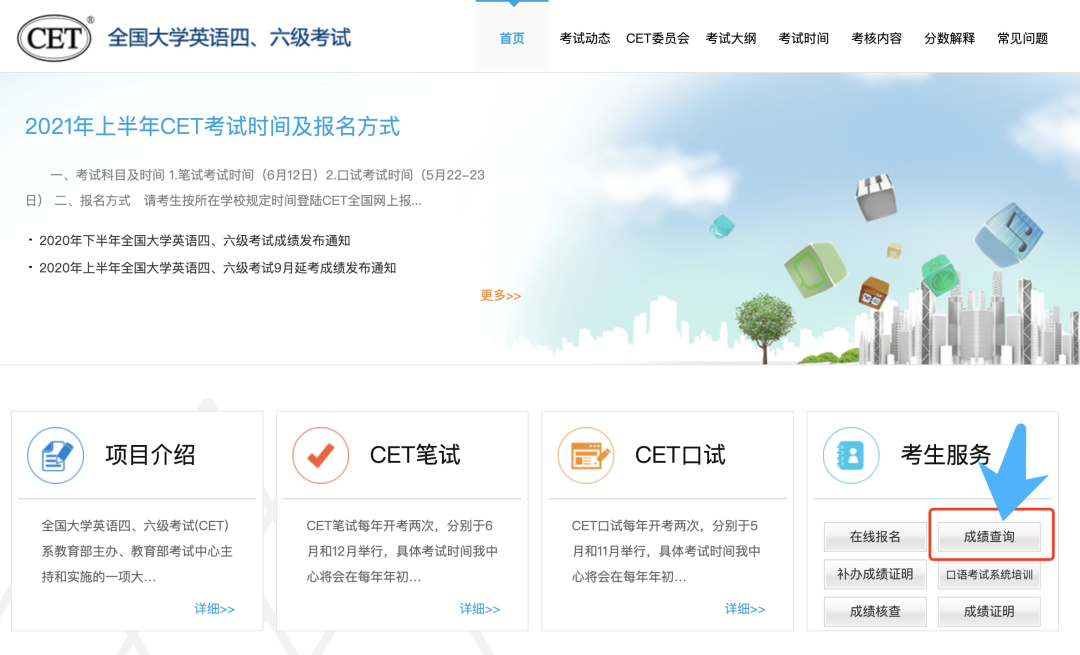Viewport: 1080px width, 655px height.
Task: Click the 成绩核查 button
Action: [x=875, y=612]
